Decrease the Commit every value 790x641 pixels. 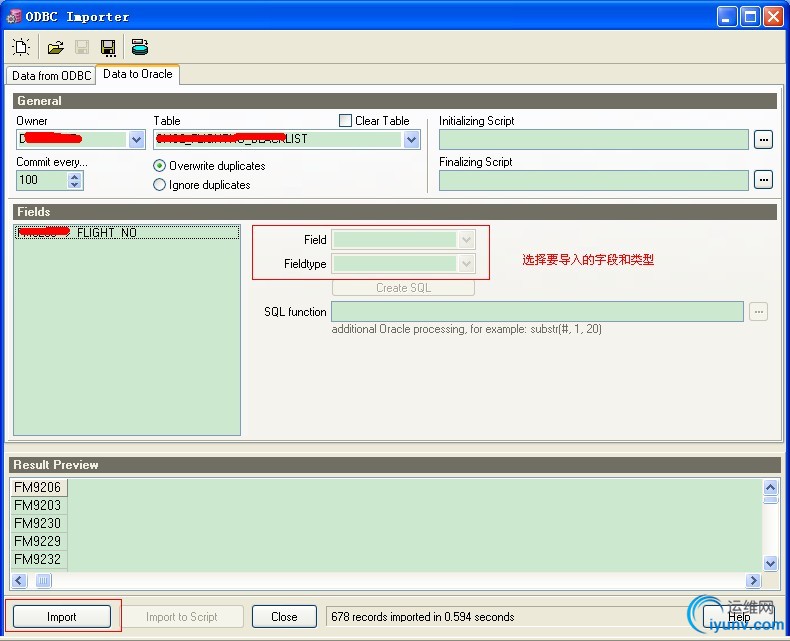tap(75, 184)
